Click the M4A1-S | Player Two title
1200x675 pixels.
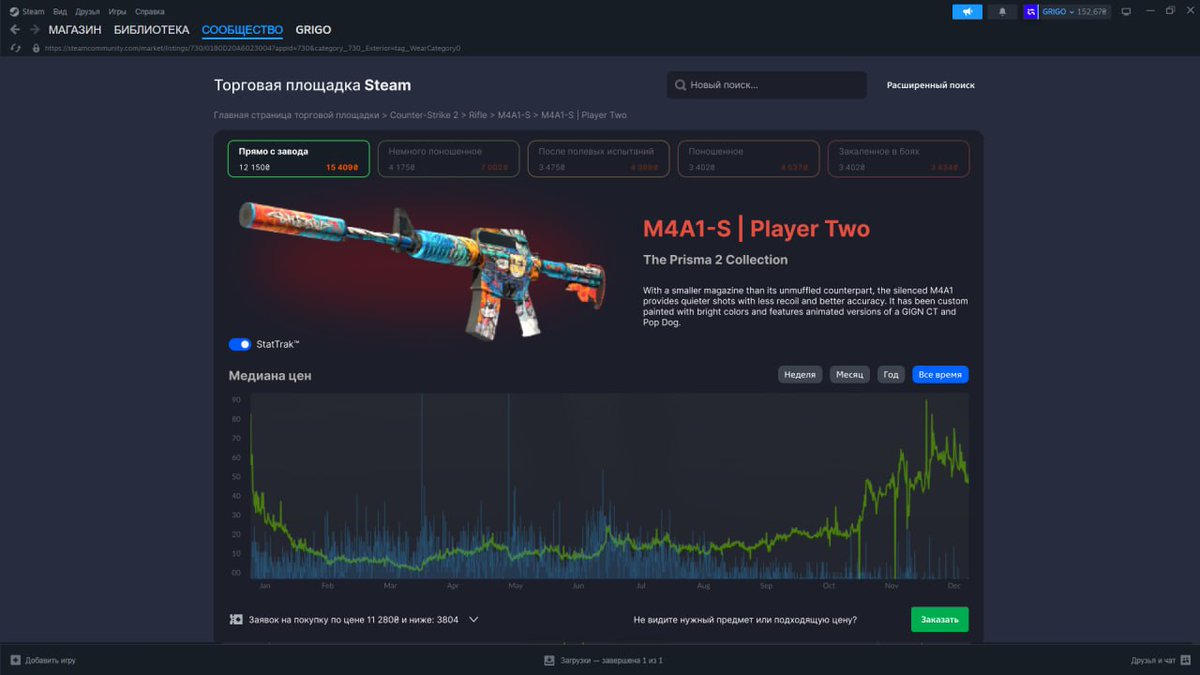tap(756, 229)
